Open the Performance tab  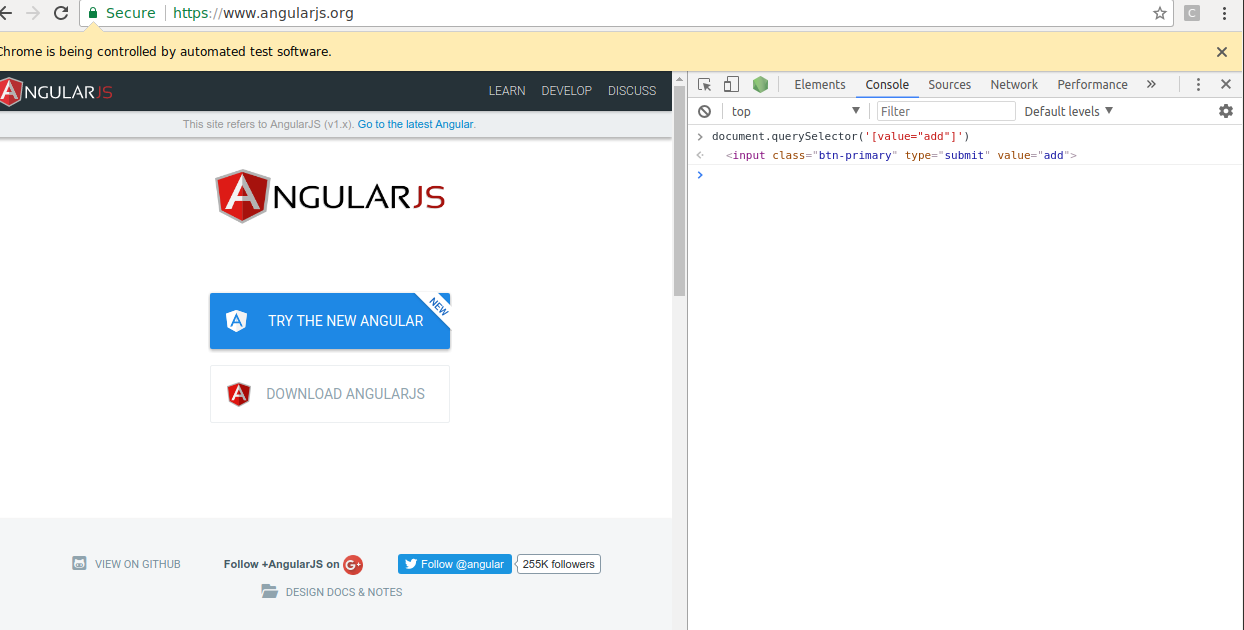coord(1092,85)
